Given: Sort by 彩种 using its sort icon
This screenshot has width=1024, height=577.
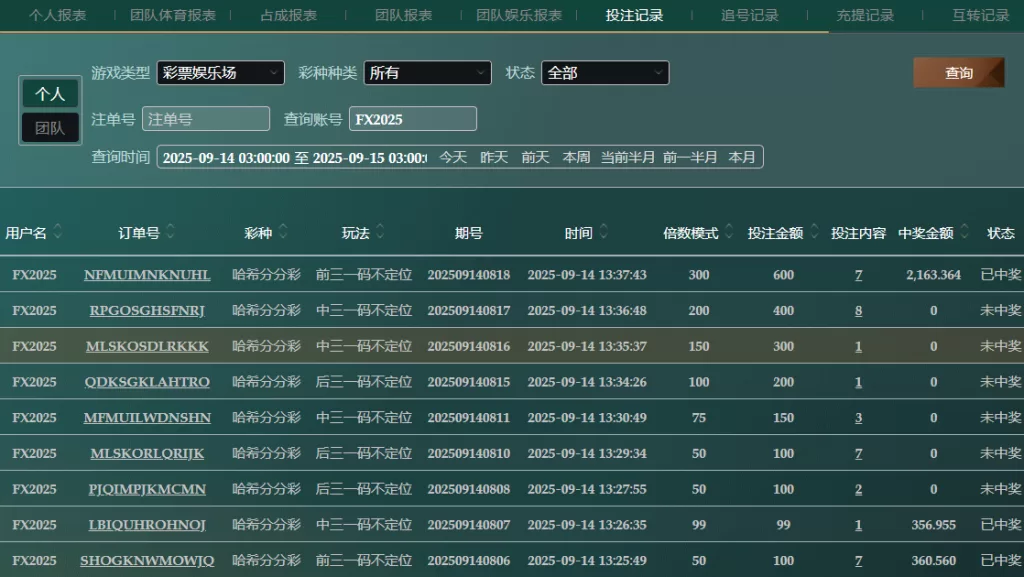Looking at the screenshot, I should click(283, 232).
